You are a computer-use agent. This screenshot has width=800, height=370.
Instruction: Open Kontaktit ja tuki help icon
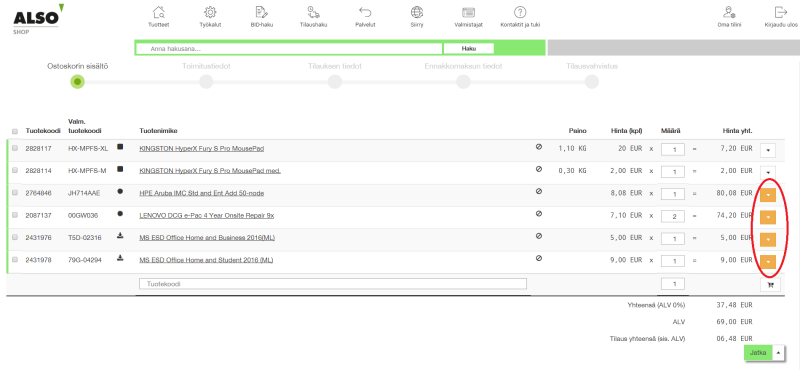[520, 12]
